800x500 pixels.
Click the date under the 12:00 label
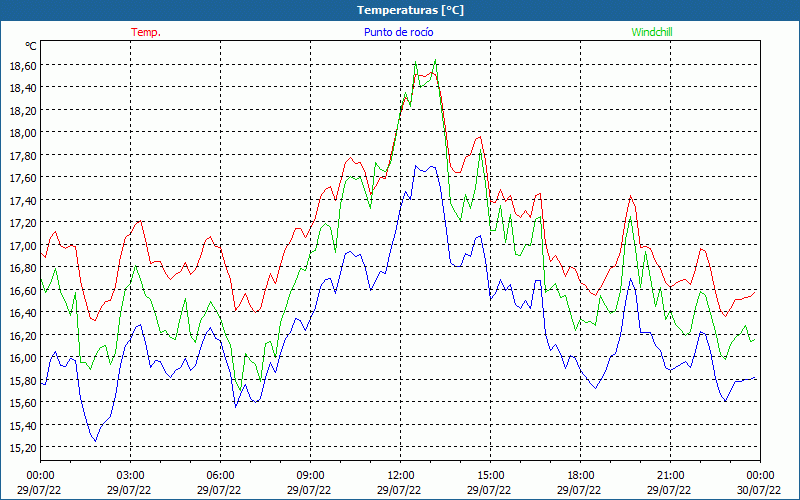coord(399,490)
